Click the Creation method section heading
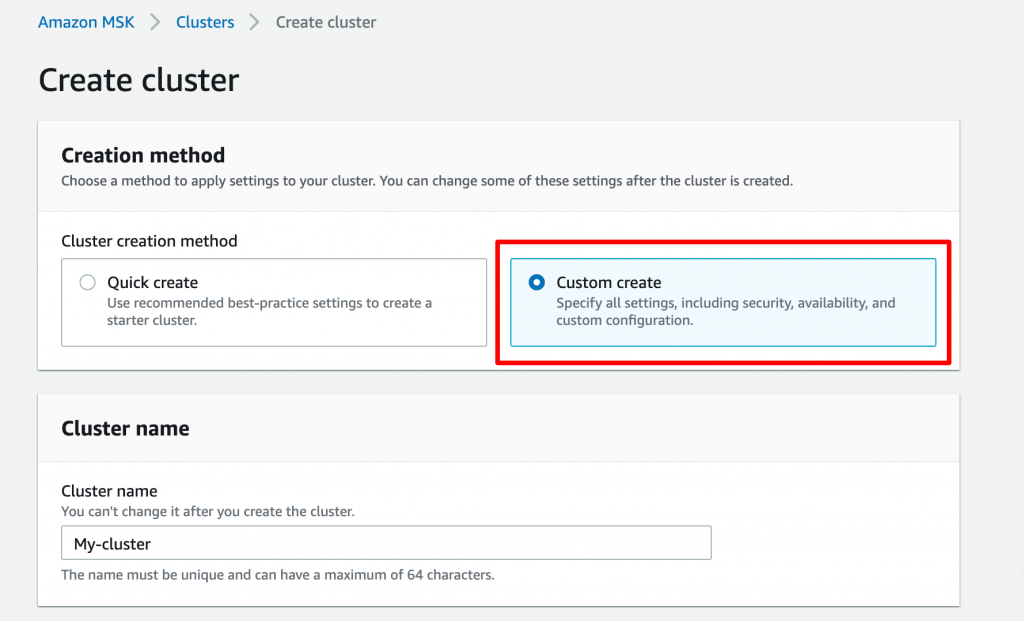Viewport: 1024px width, 621px height. [x=142, y=155]
